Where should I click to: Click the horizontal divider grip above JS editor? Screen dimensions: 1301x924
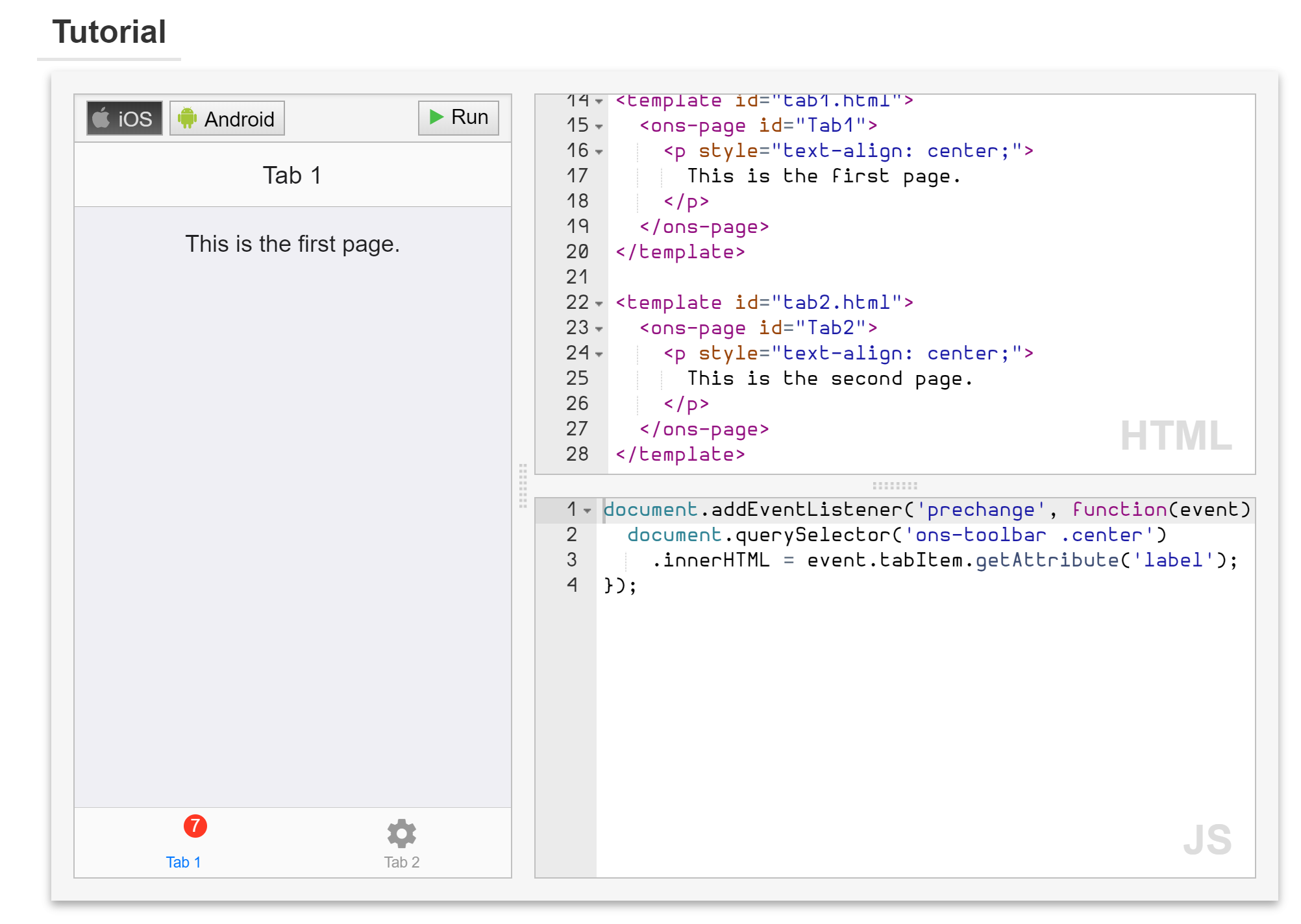[x=895, y=485]
